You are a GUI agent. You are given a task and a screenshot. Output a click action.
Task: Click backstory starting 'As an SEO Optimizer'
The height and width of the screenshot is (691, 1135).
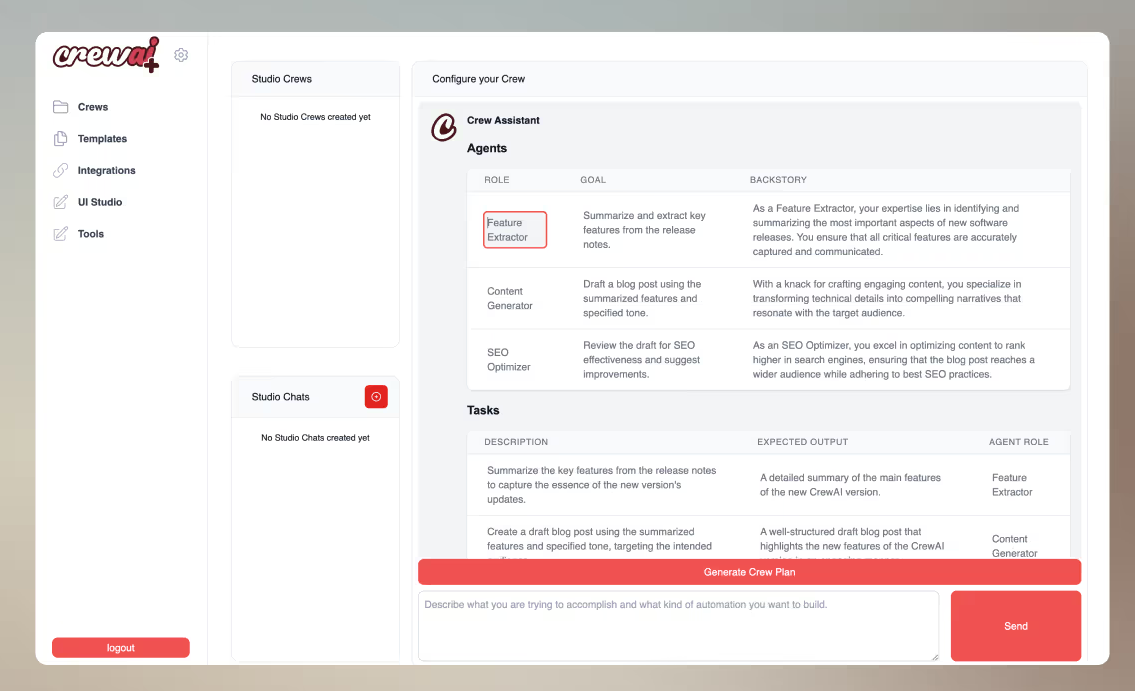pyautogui.click(x=893, y=360)
